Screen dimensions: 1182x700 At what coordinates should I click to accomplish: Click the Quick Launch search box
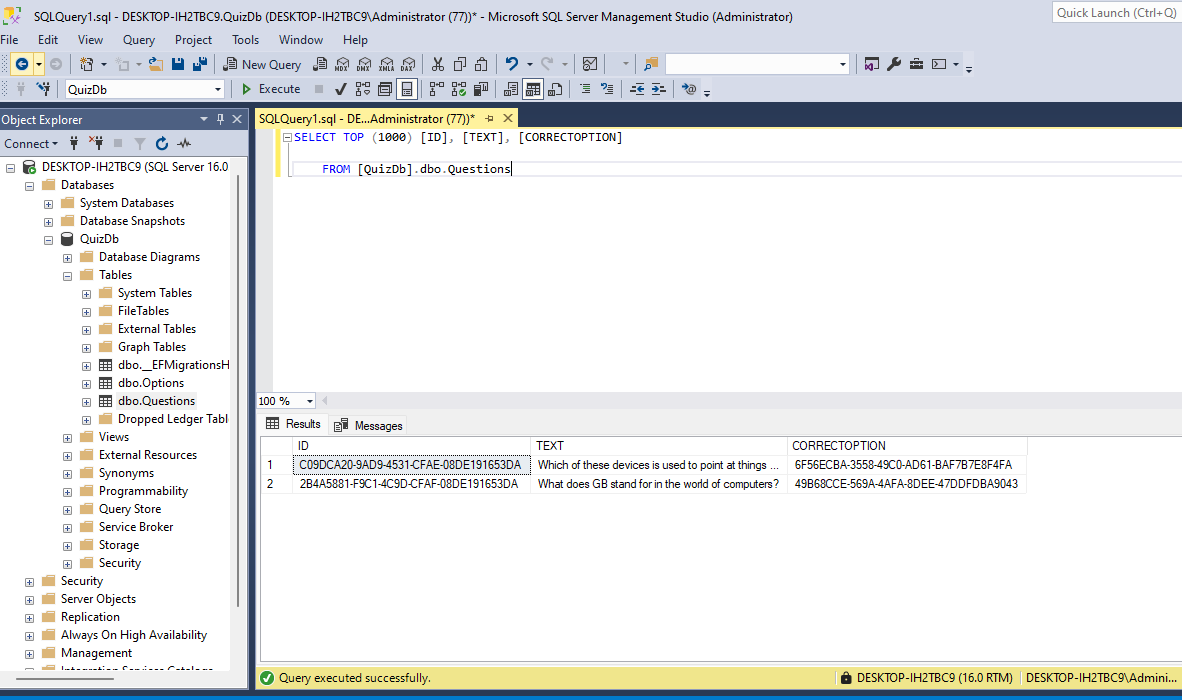tap(1116, 12)
